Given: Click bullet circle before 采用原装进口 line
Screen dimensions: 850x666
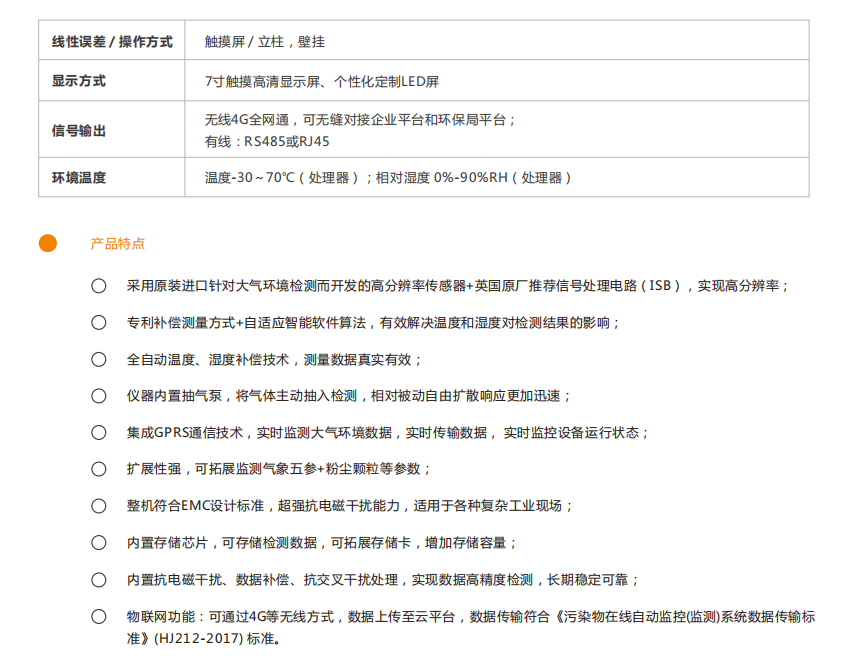Looking at the screenshot, I should point(98,286).
